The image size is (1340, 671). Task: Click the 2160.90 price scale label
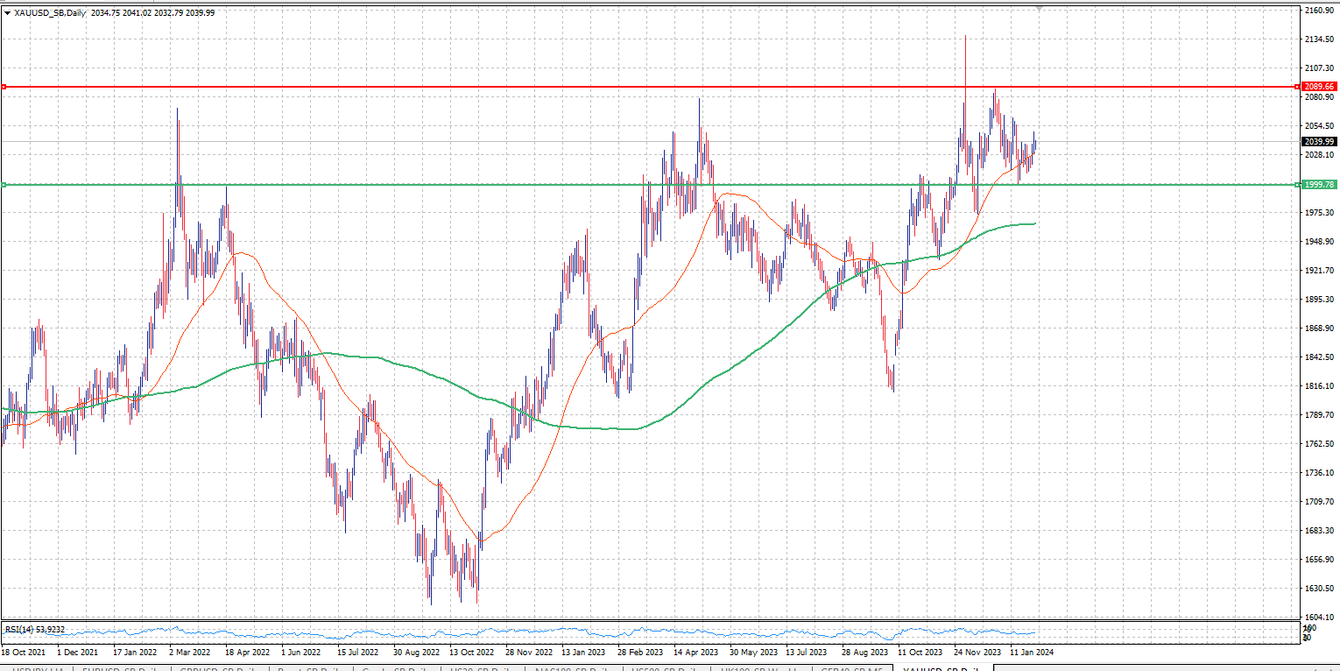coord(1320,11)
